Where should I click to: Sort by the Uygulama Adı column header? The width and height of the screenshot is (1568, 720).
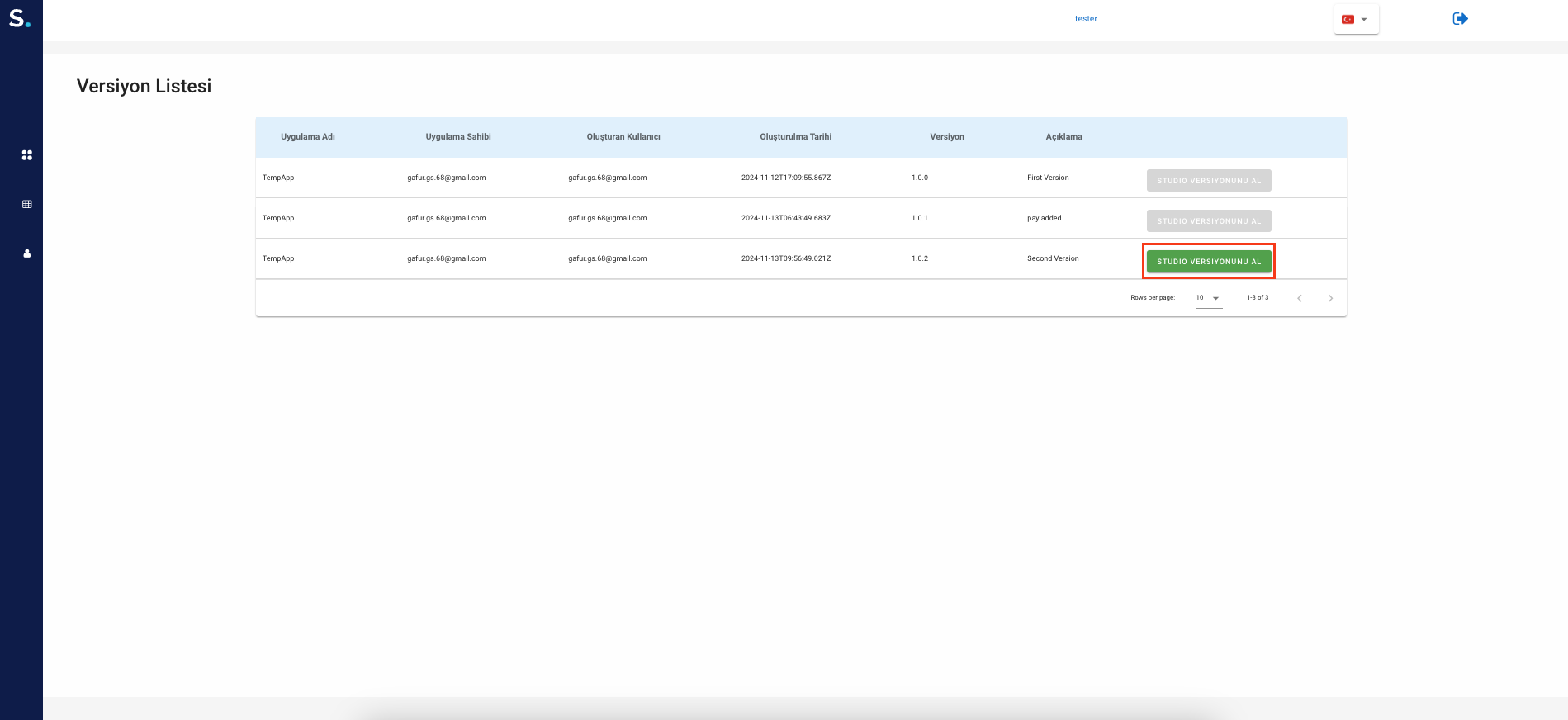coord(308,137)
